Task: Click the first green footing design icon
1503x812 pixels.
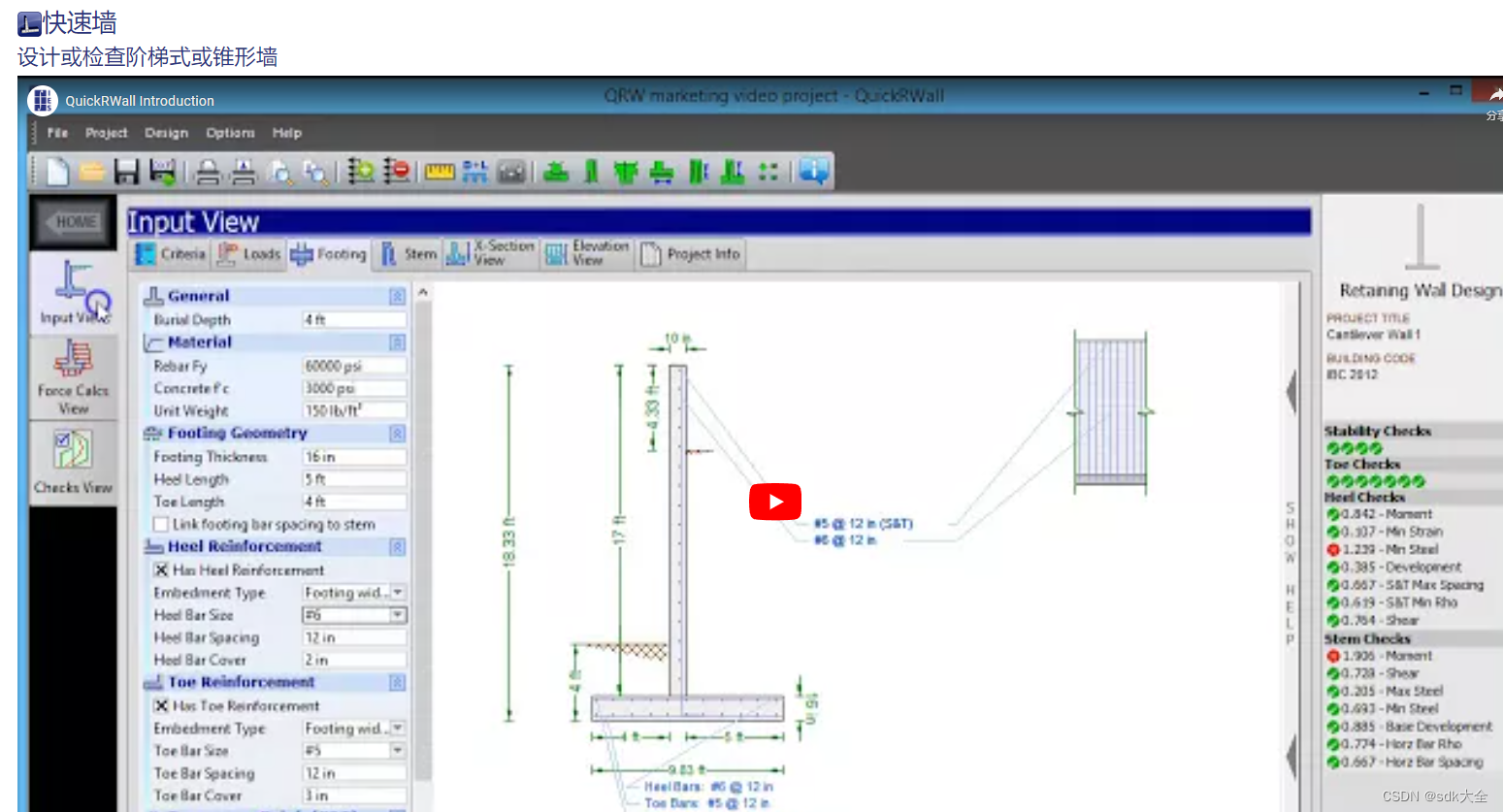Action: (556, 172)
